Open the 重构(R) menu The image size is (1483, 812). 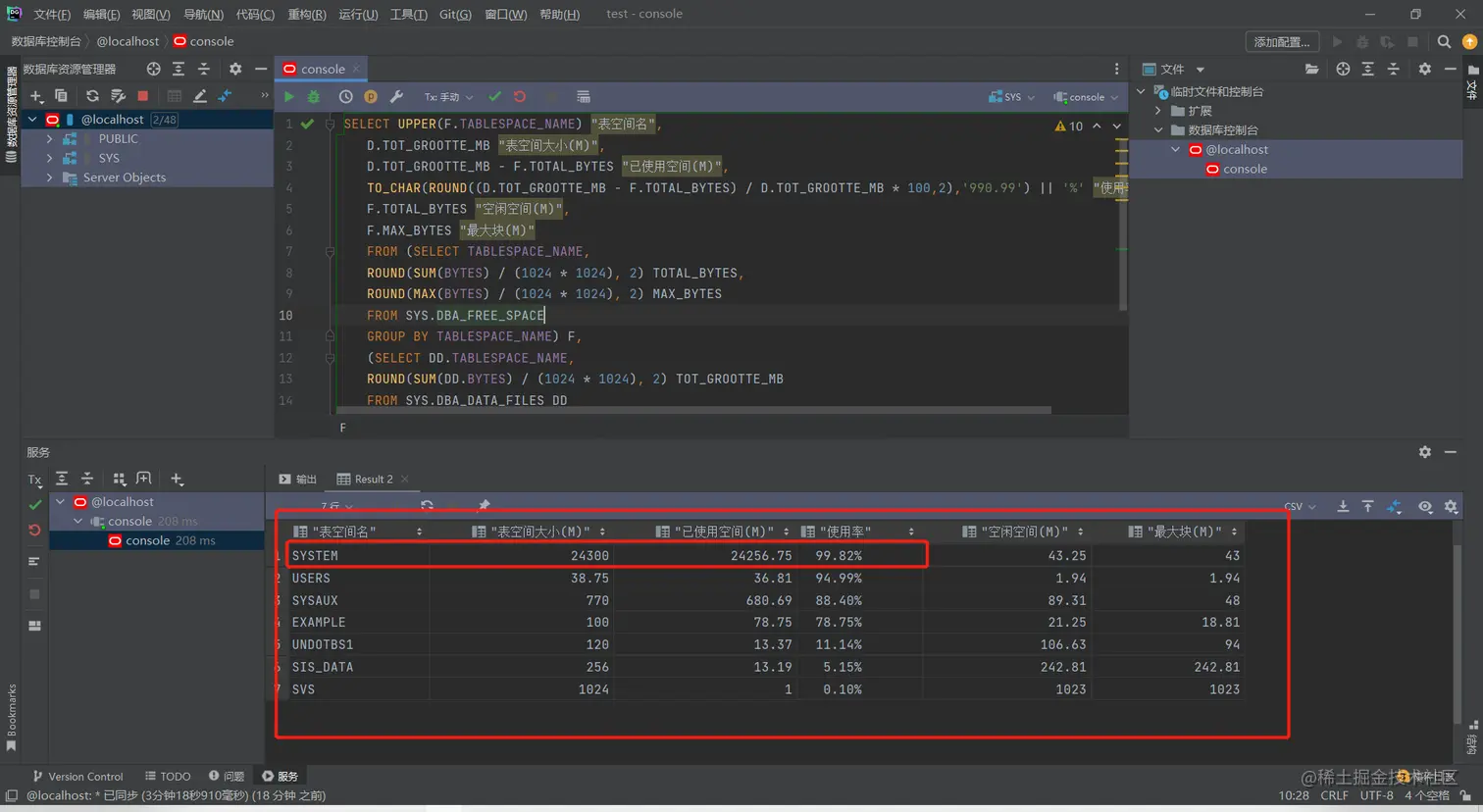point(307,14)
